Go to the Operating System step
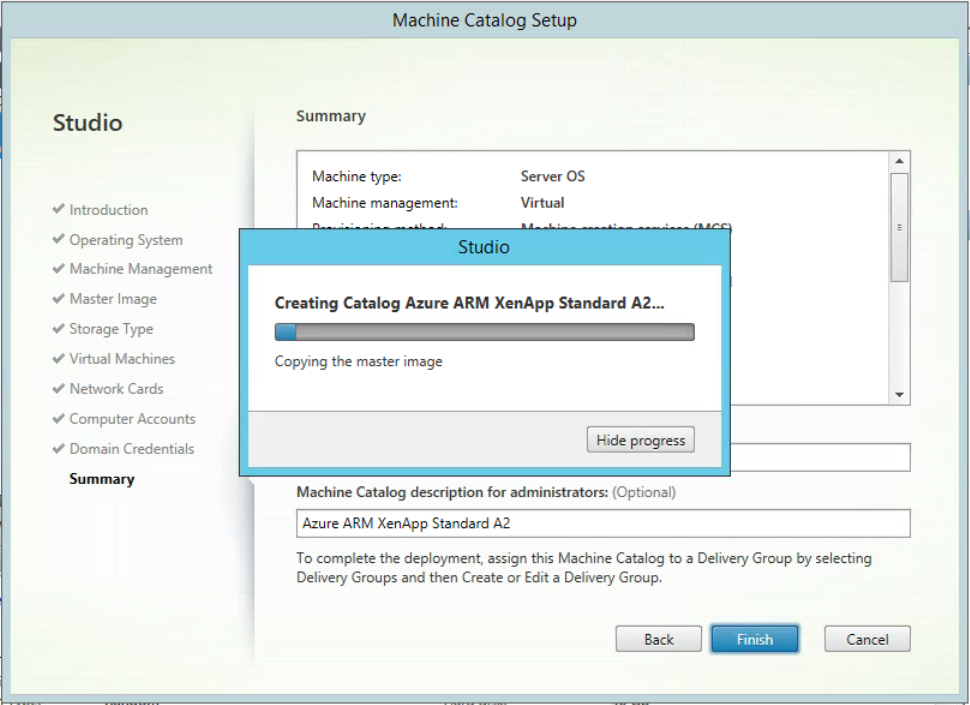Viewport: 970px width, 705px height. [x=126, y=240]
